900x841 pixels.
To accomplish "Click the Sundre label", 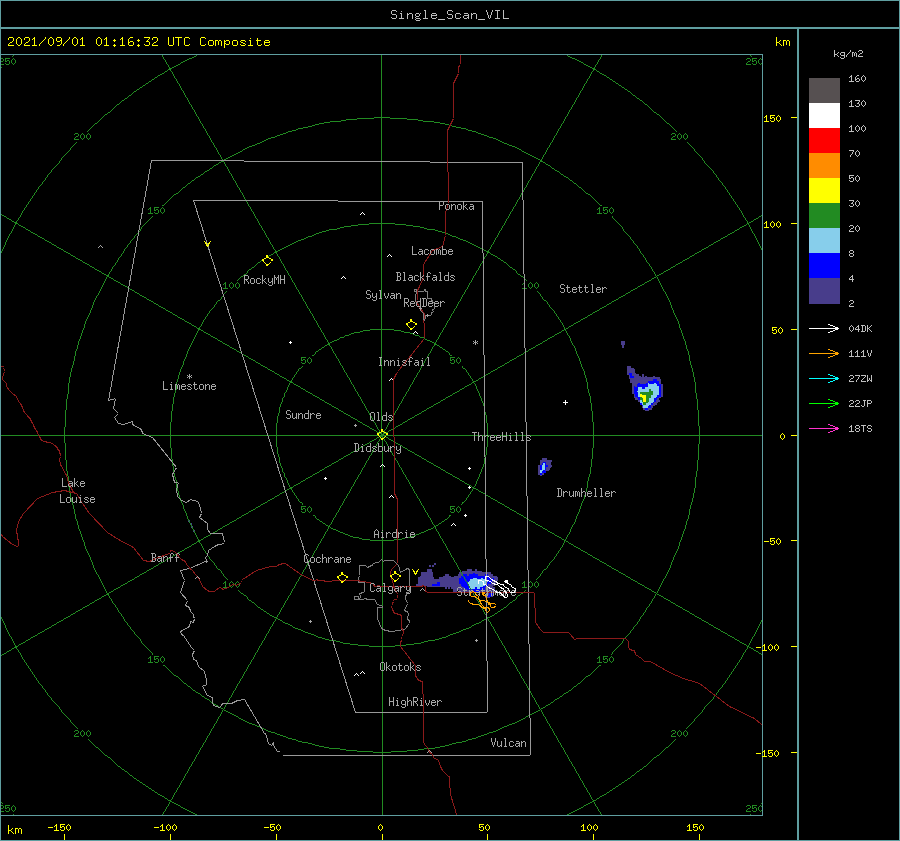I will click(x=303, y=414).
